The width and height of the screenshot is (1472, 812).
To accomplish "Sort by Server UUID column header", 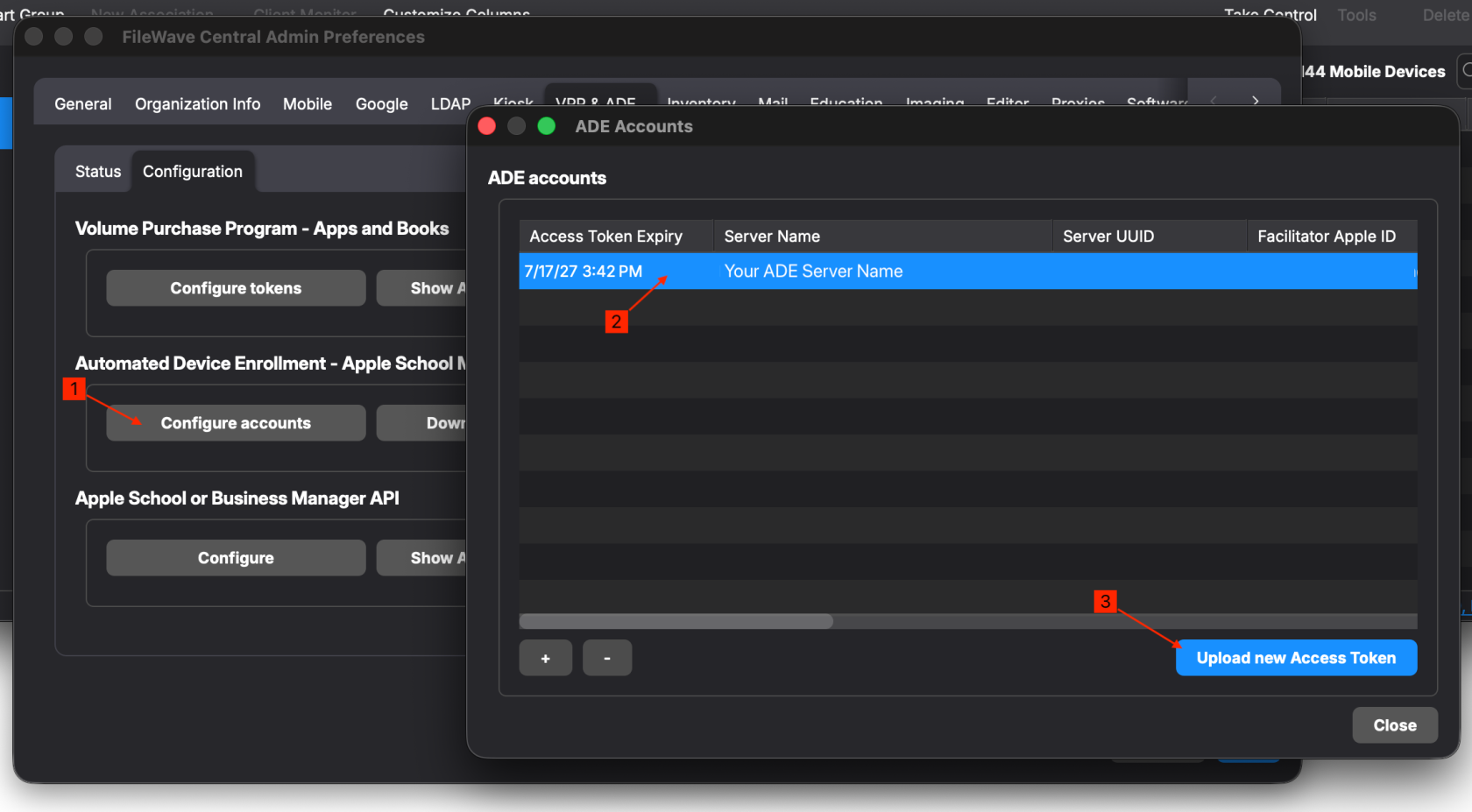I will pos(1150,237).
